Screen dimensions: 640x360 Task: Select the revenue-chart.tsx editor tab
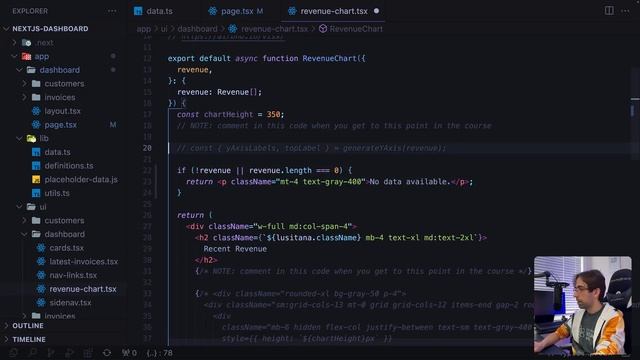333,11
